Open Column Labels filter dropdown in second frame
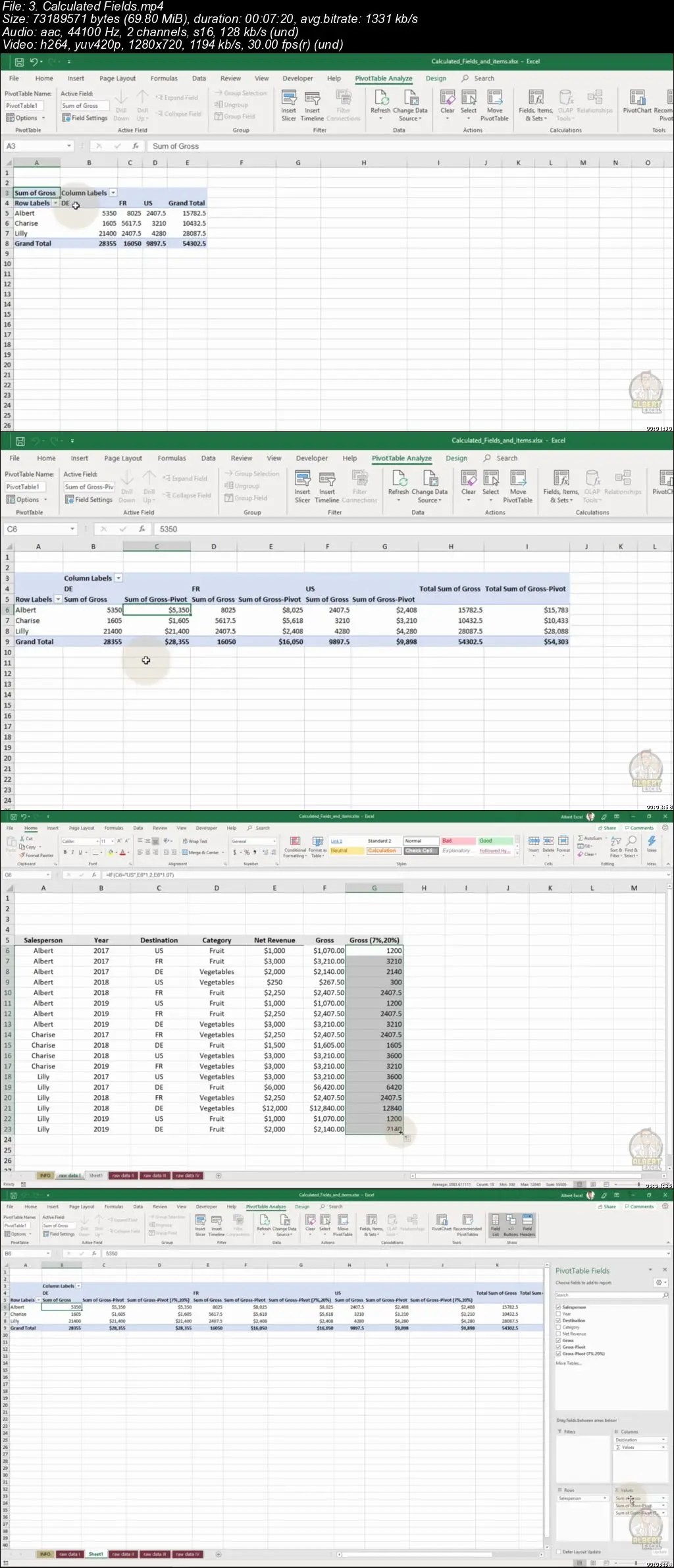Image resolution: width=674 pixels, height=1568 pixels. pyautogui.click(x=118, y=578)
